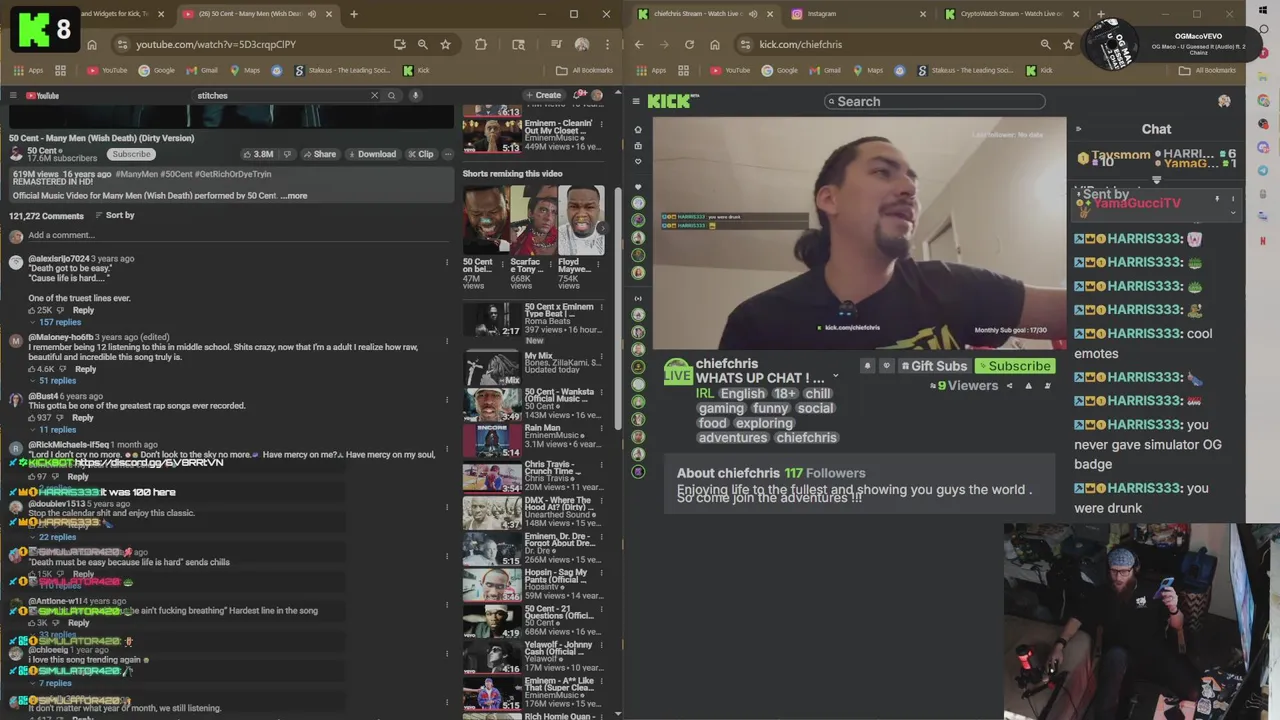
Task: Like alexriijo7024's comment with 25K likes
Action: click(33, 310)
